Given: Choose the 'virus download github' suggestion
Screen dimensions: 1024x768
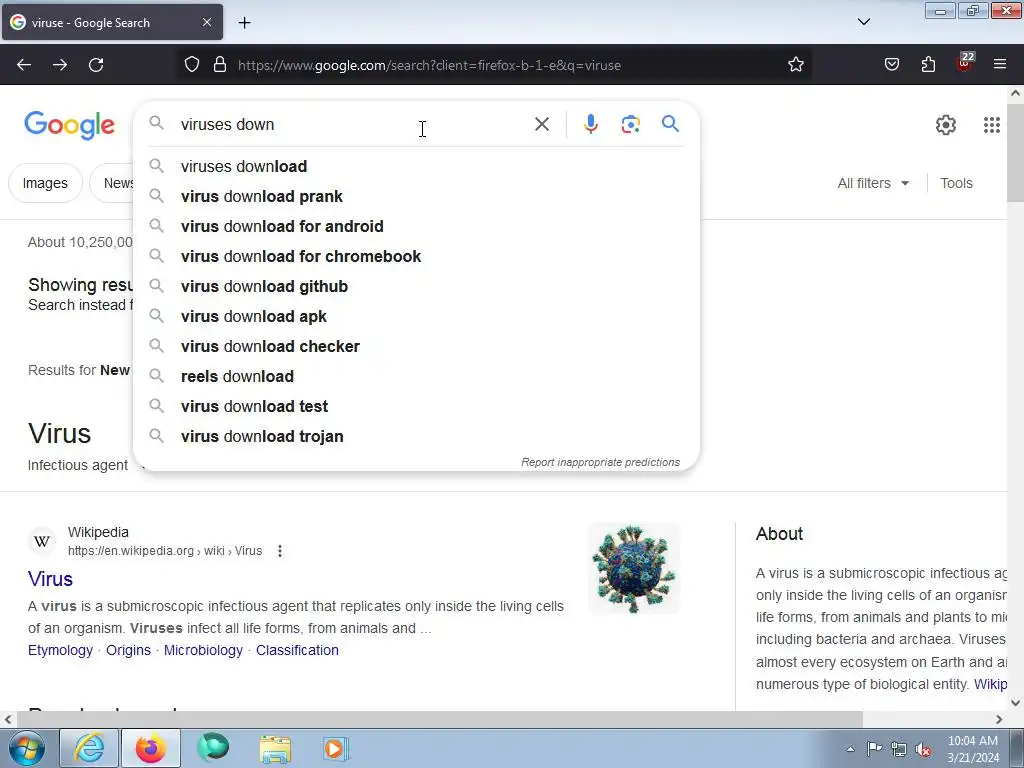Looking at the screenshot, I should tap(417, 287).
